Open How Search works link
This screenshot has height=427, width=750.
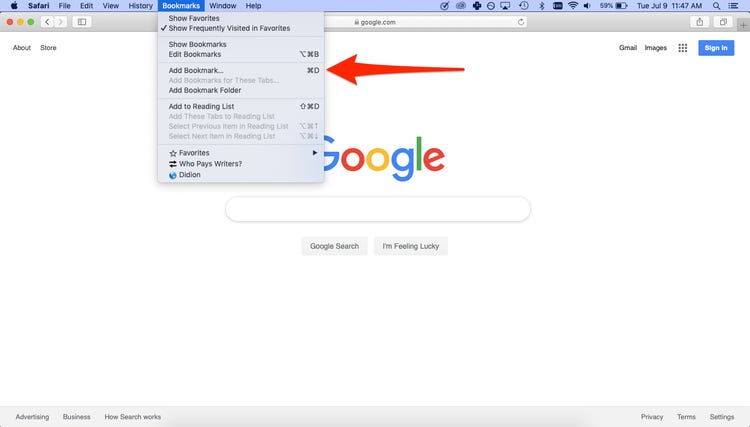coord(132,417)
